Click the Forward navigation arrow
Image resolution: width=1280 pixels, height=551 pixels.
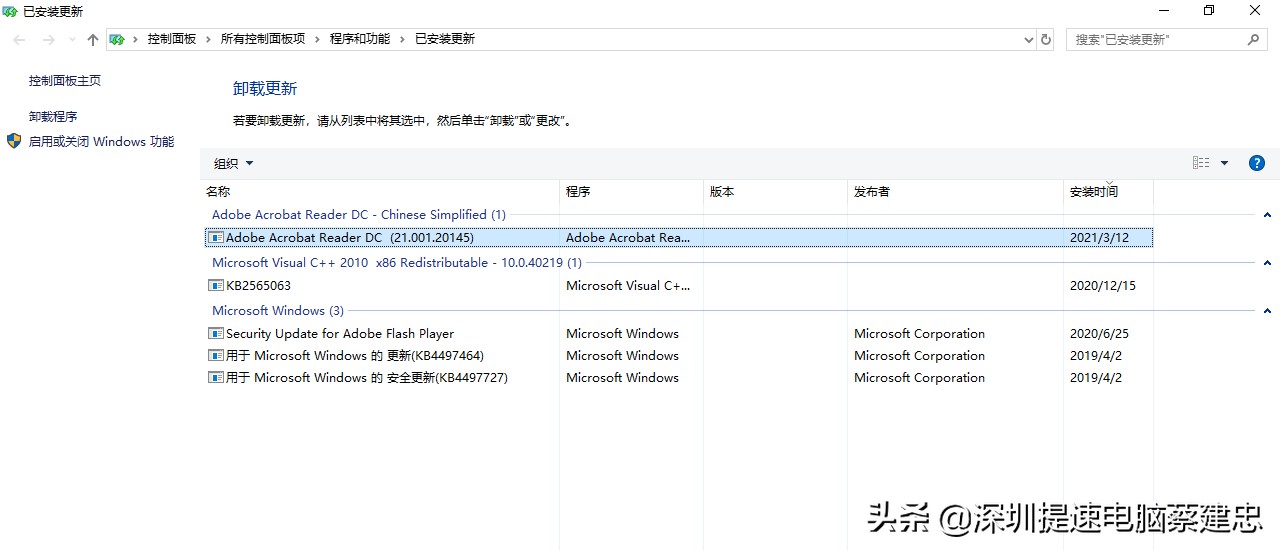(48, 39)
